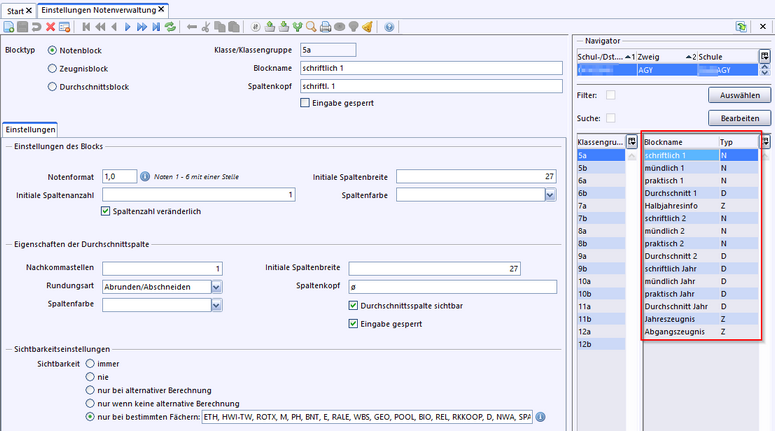The width and height of the screenshot is (775, 431).
Task: Select Halbjahresinfo in Blockname list
Action: (x=672, y=205)
